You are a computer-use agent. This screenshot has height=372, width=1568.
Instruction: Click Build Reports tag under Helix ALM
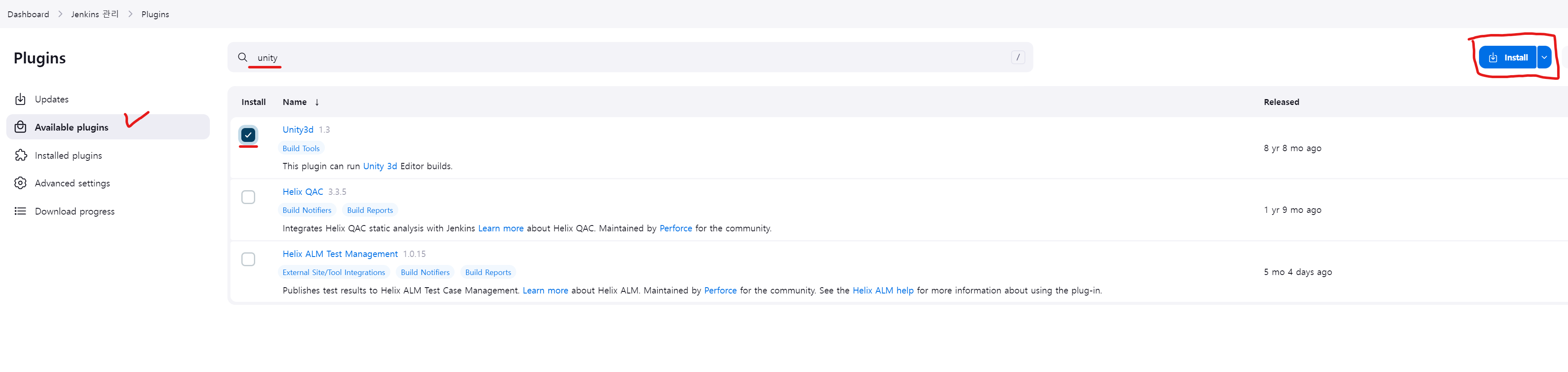coord(488,273)
